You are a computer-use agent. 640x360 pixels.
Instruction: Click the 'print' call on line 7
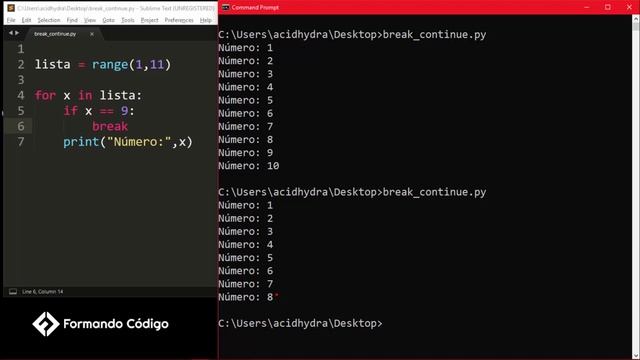pyautogui.click(x=81, y=142)
